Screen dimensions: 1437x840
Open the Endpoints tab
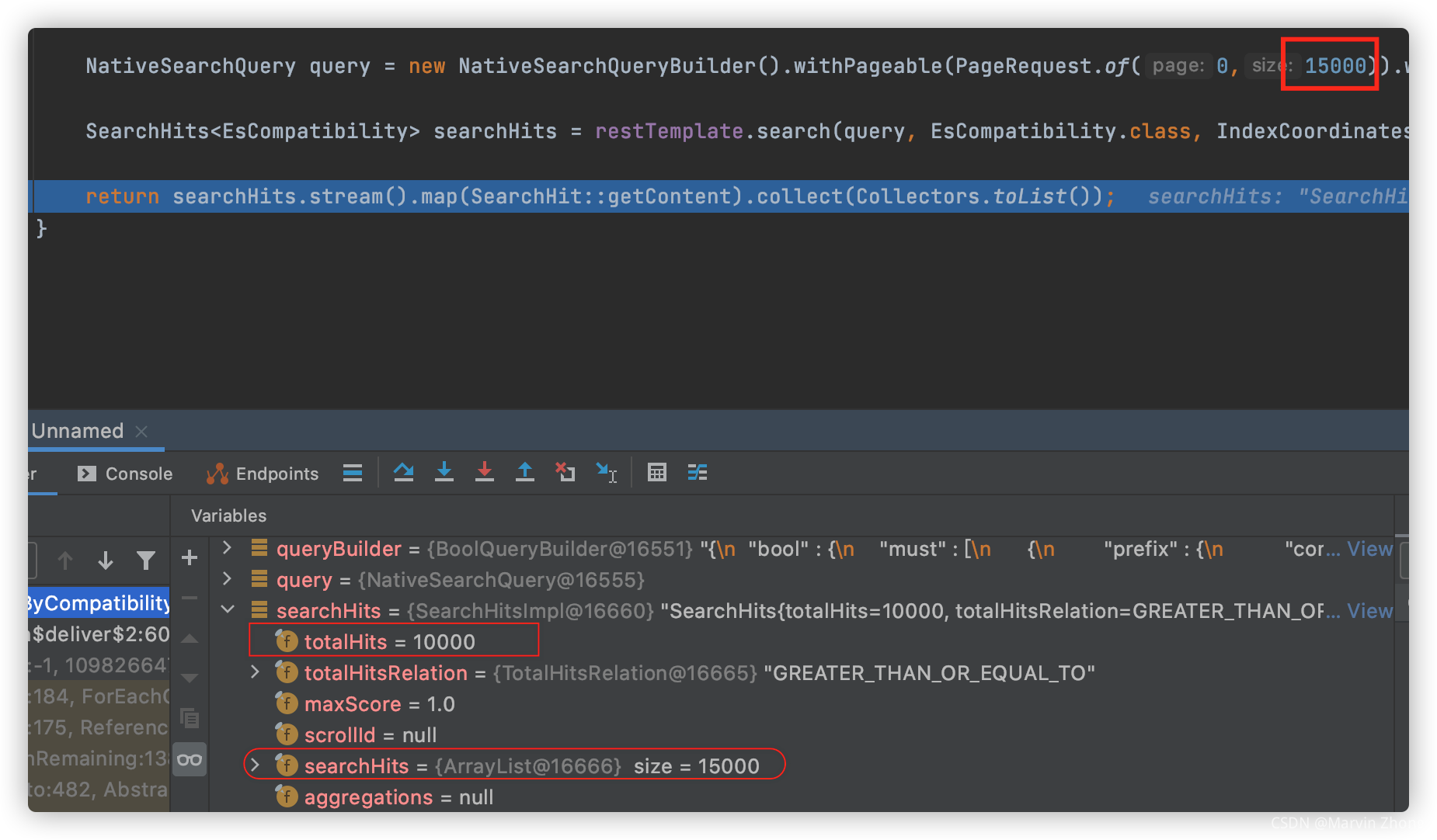click(264, 474)
